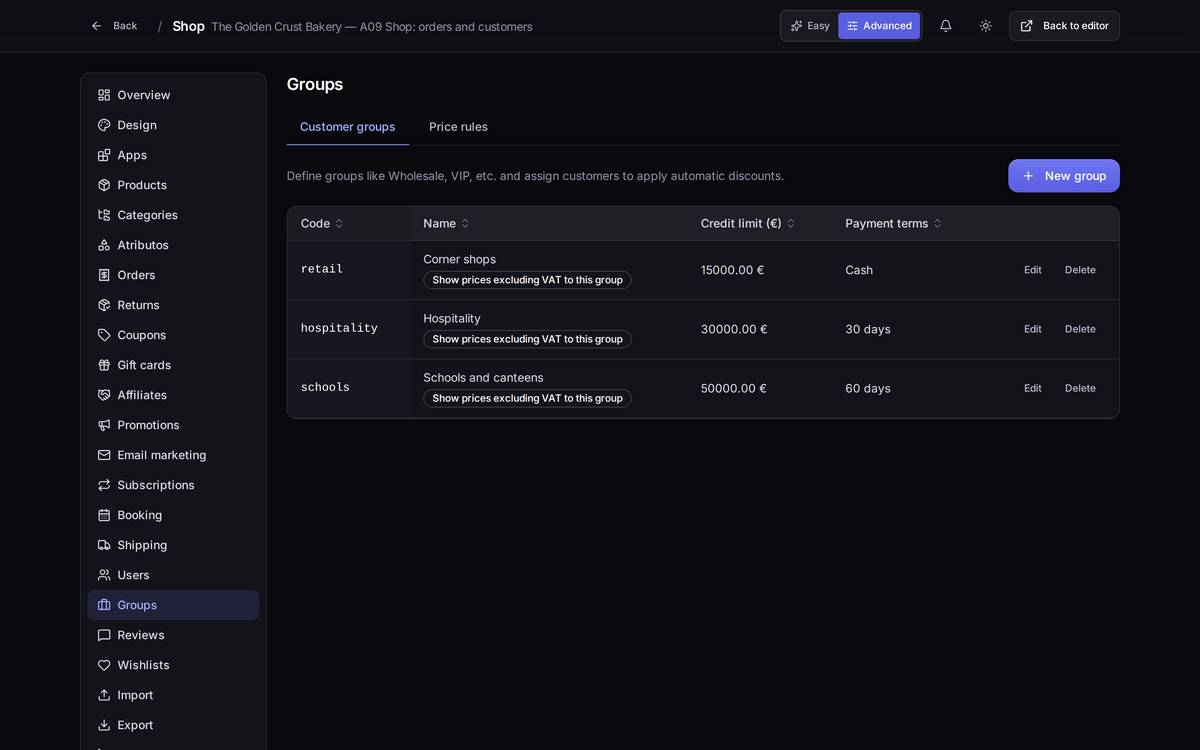Select the Promotions megaphone icon

(x=104, y=425)
